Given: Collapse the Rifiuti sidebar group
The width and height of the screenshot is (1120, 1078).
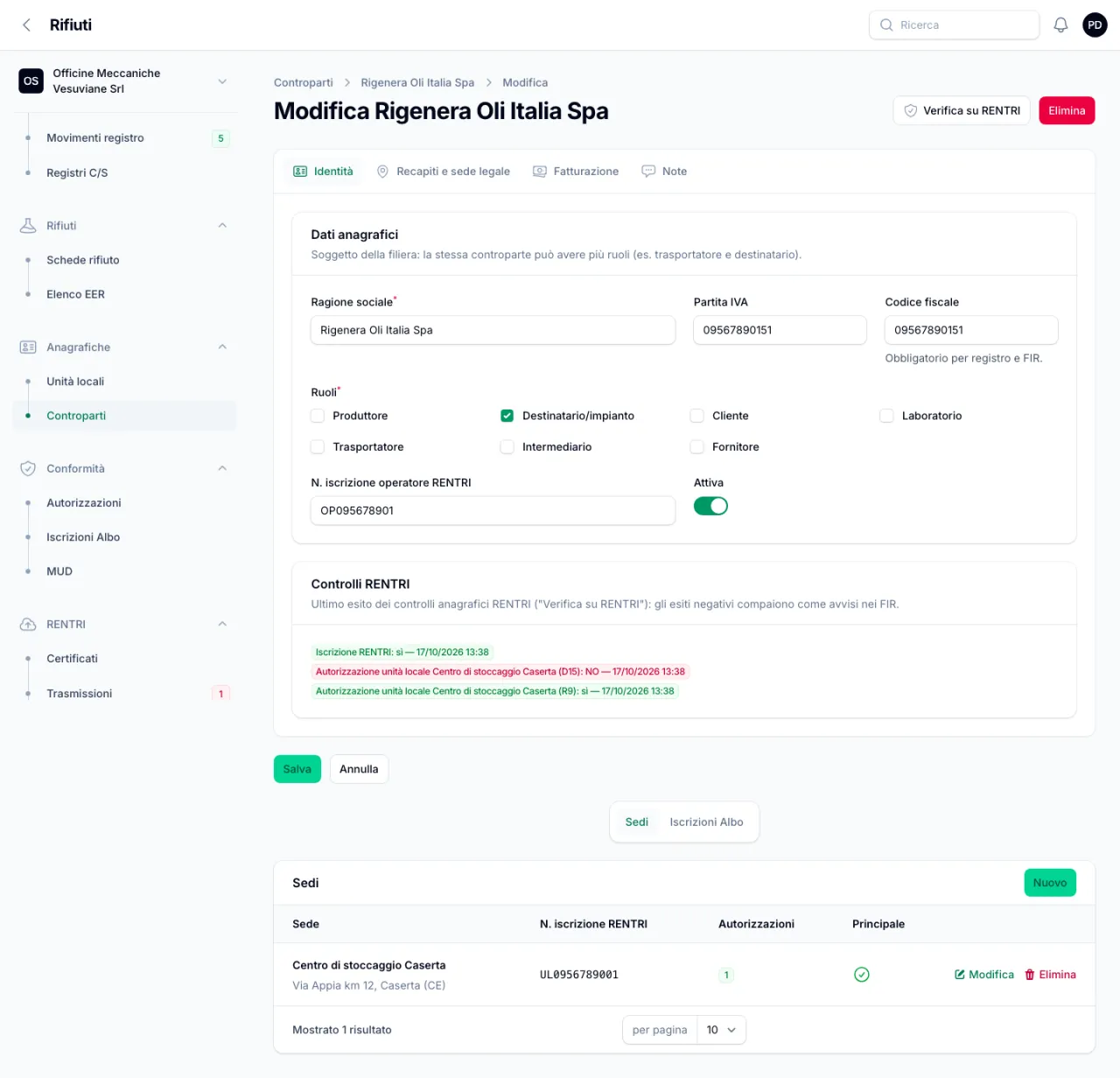Looking at the screenshot, I should 222,226.
